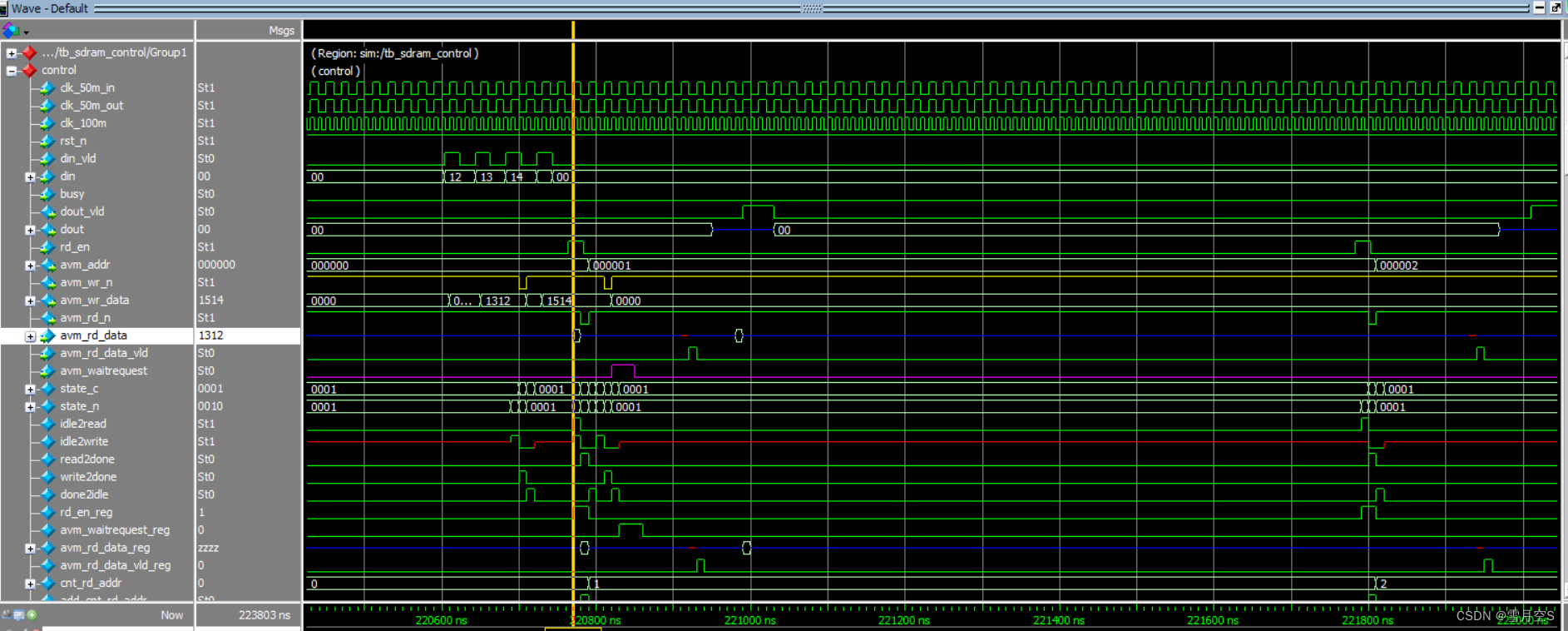Expand the avm_wr_data signal bus
This screenshot has height=631, width=1568.
point(30,301)
